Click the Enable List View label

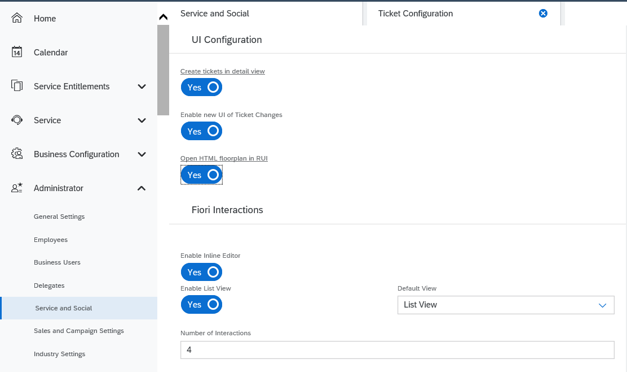coord(206,288)
